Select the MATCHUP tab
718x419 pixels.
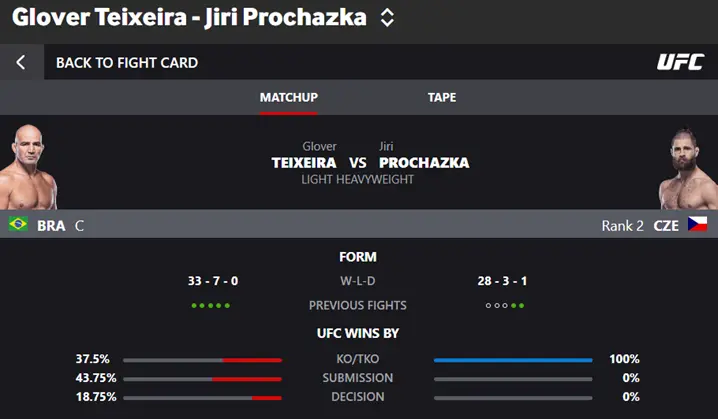(288, 97)
